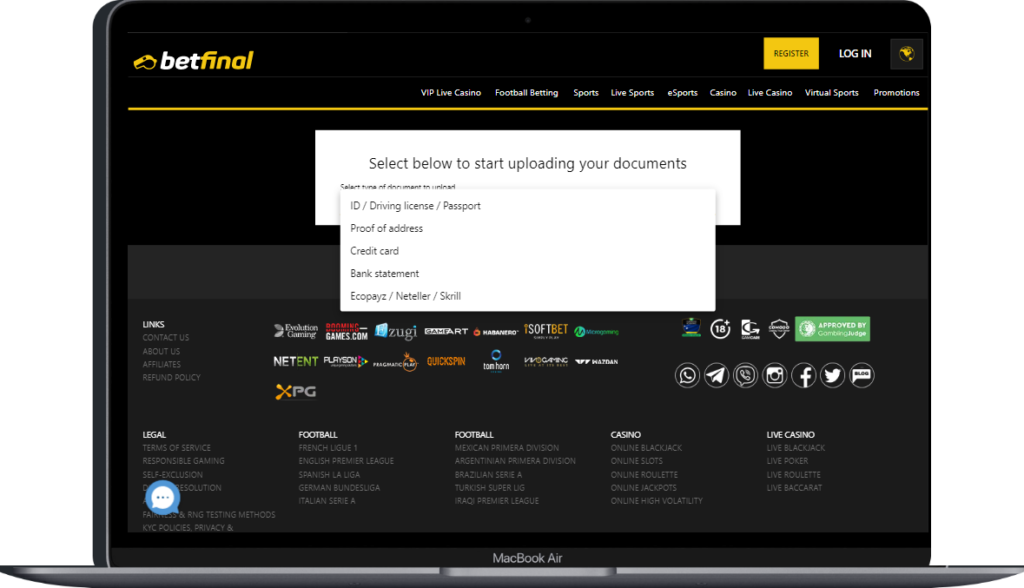Open the Telegram social icon
1024x588 pixels.
716,375
